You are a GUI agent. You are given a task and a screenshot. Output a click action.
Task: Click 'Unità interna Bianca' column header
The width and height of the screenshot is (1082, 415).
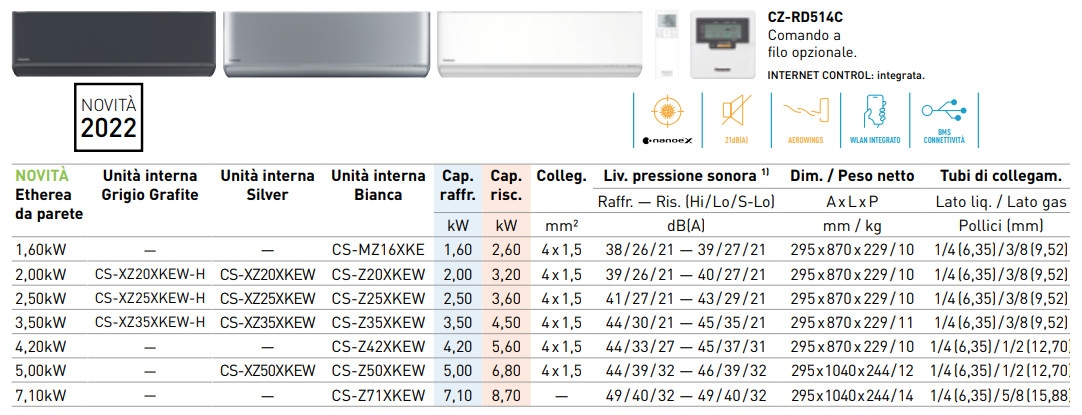378,186
